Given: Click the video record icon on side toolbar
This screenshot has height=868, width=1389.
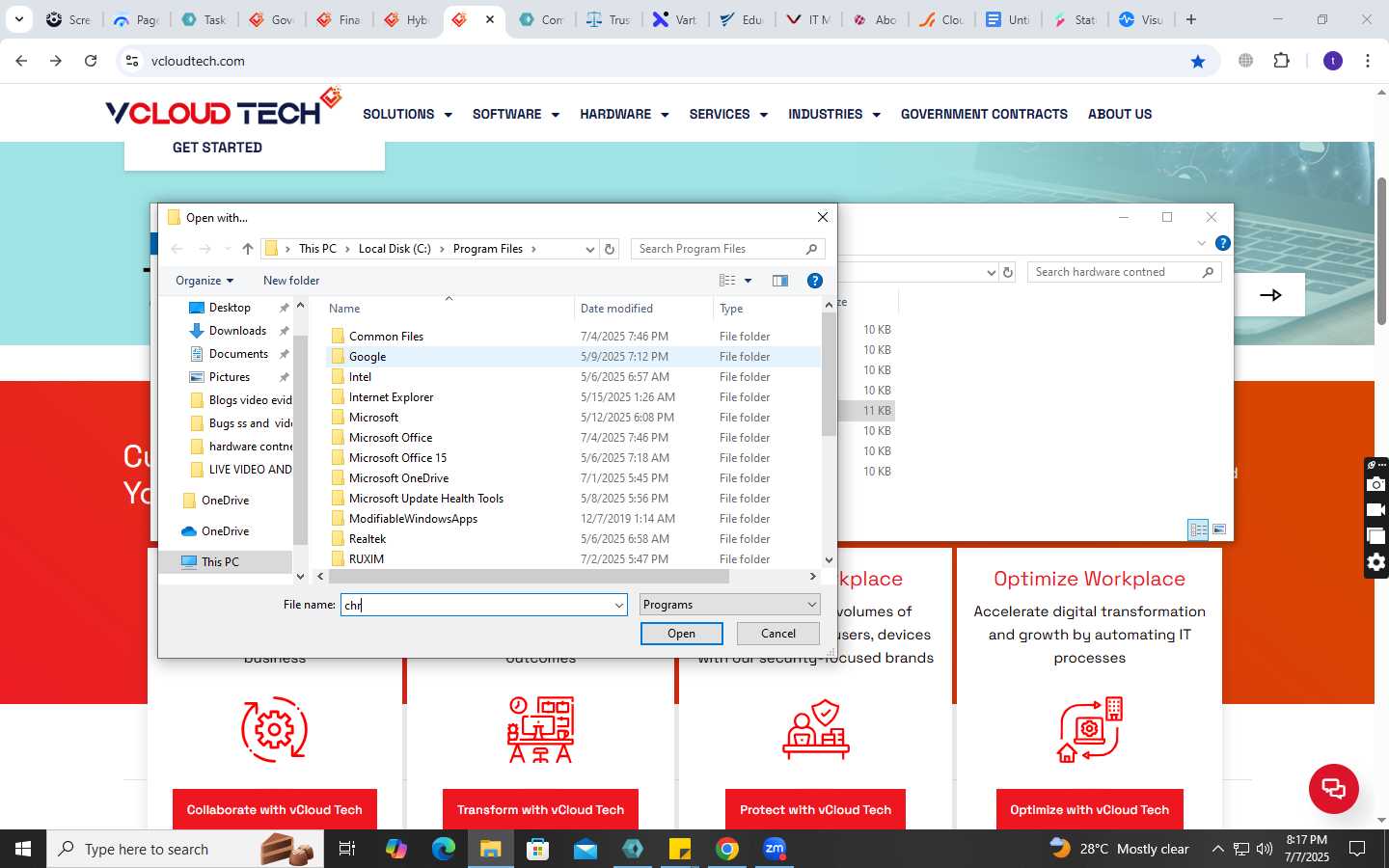Looking at the screenshot, I should click(x=1376, y=510).
